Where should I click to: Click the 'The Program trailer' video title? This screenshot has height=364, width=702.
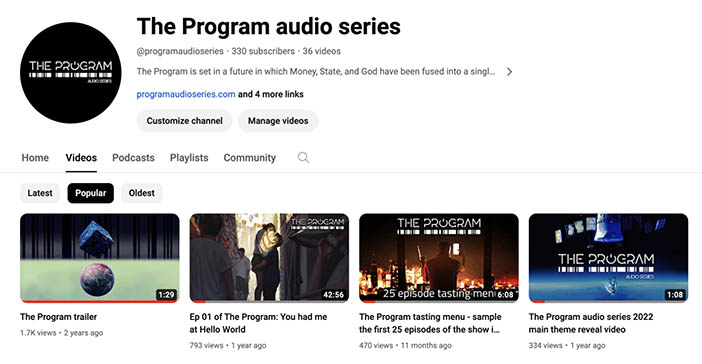click(59, 317)
